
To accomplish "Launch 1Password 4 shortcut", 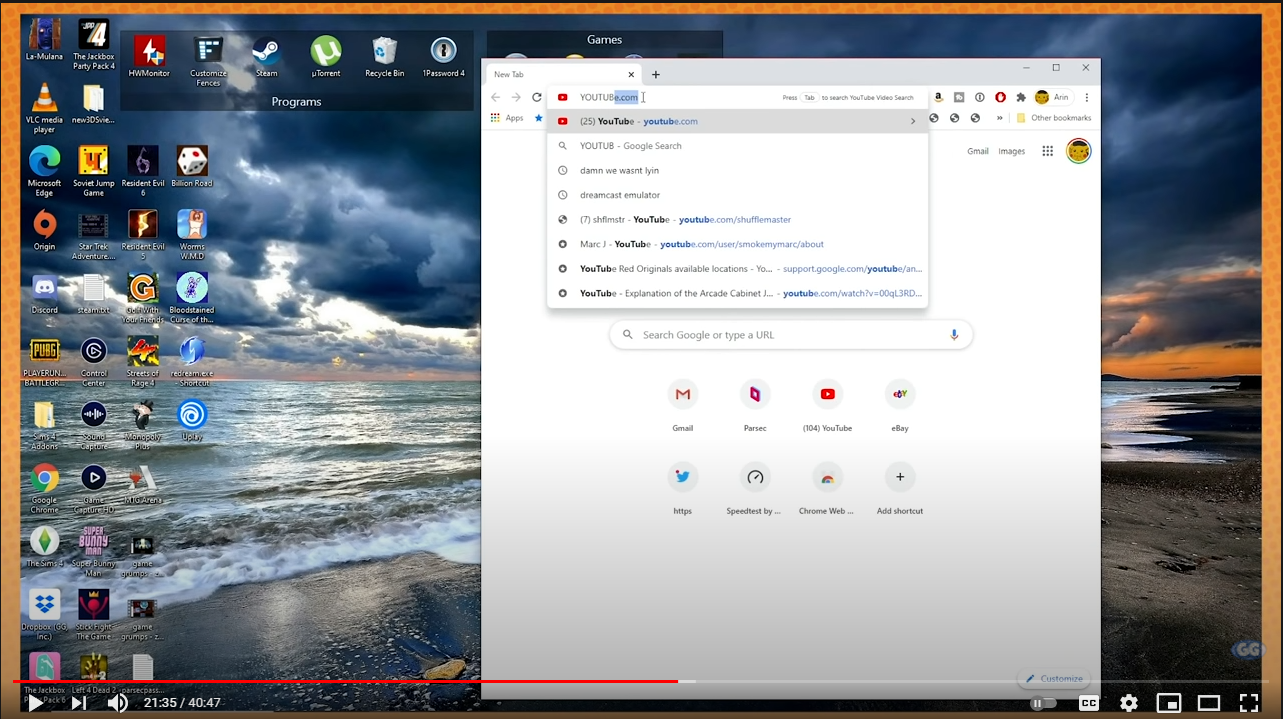I will pyautogui.click(x=443, y=56).
